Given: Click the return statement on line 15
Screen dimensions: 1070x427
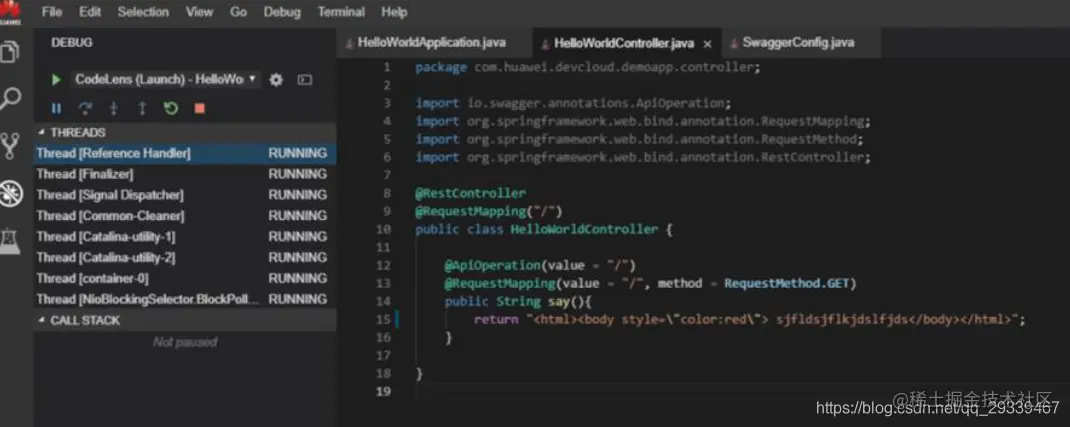Looking at the screenshot, I should pyautogui.click(x=749, y=319).
